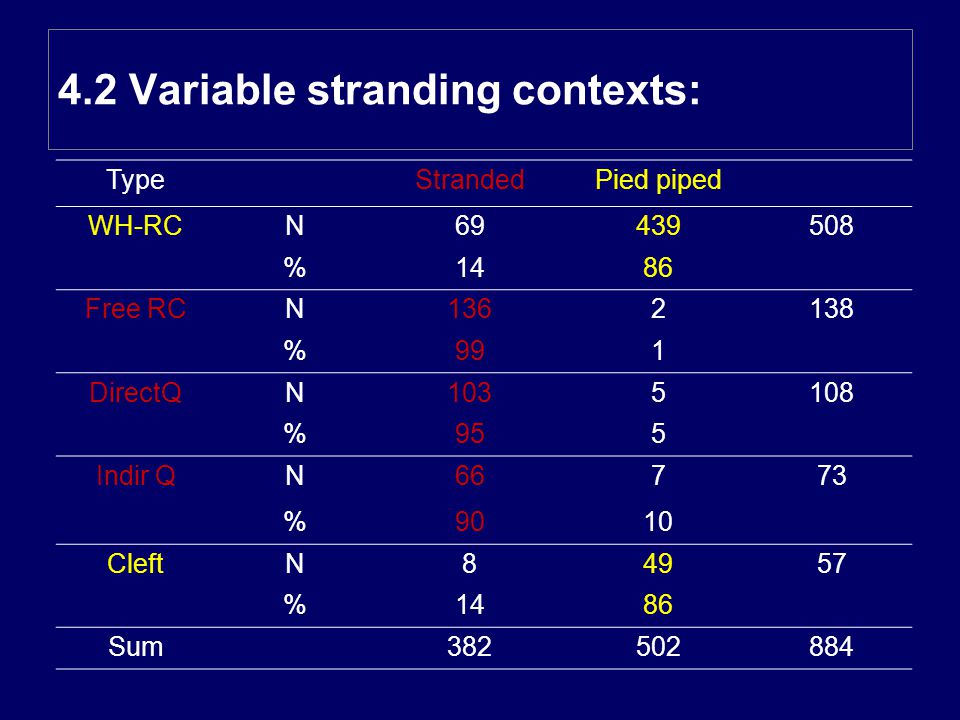Click the red 'Stranded' column header

coord(470,180)
